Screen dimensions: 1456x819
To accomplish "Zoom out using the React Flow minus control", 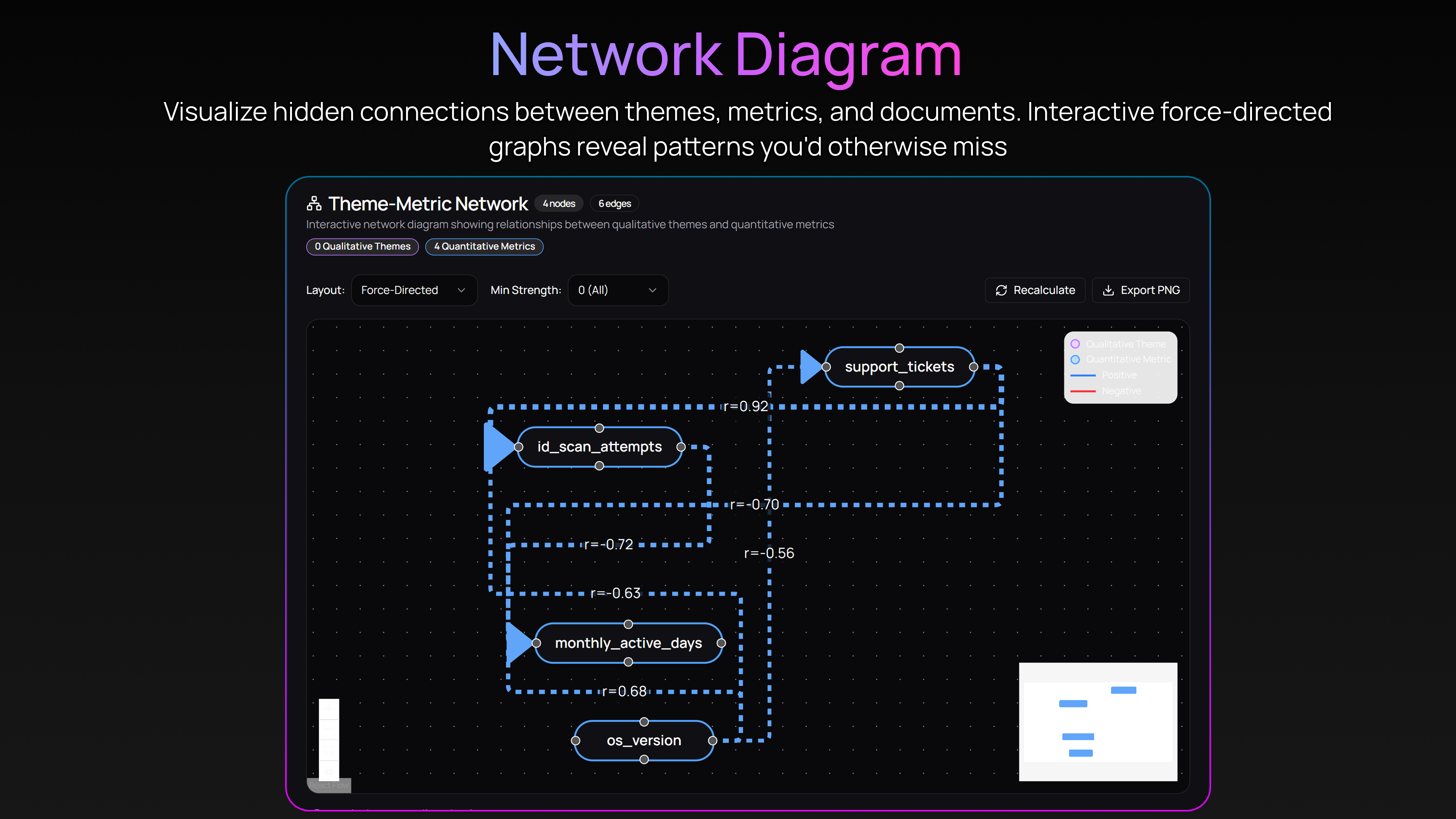I will (x=329, y=730).
